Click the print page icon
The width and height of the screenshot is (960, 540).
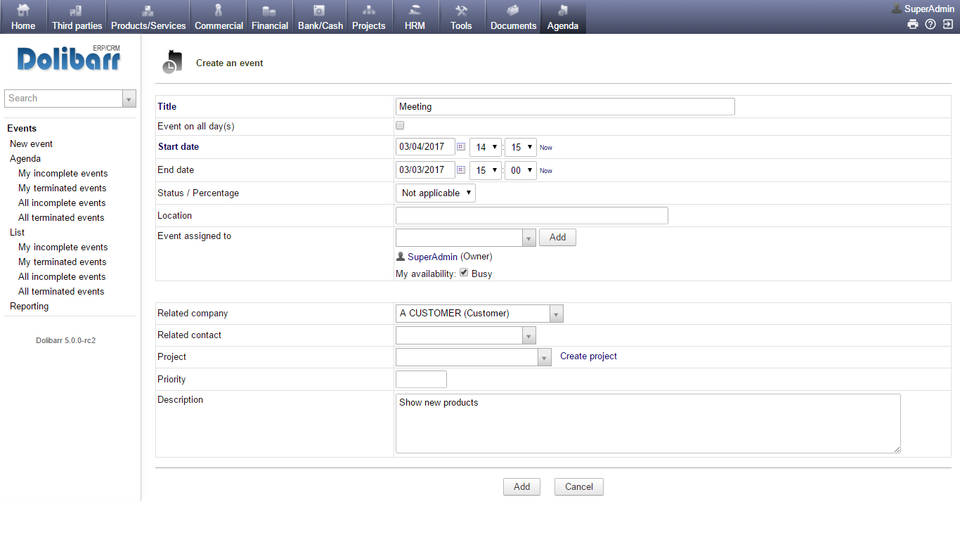(x=913, y=24)
